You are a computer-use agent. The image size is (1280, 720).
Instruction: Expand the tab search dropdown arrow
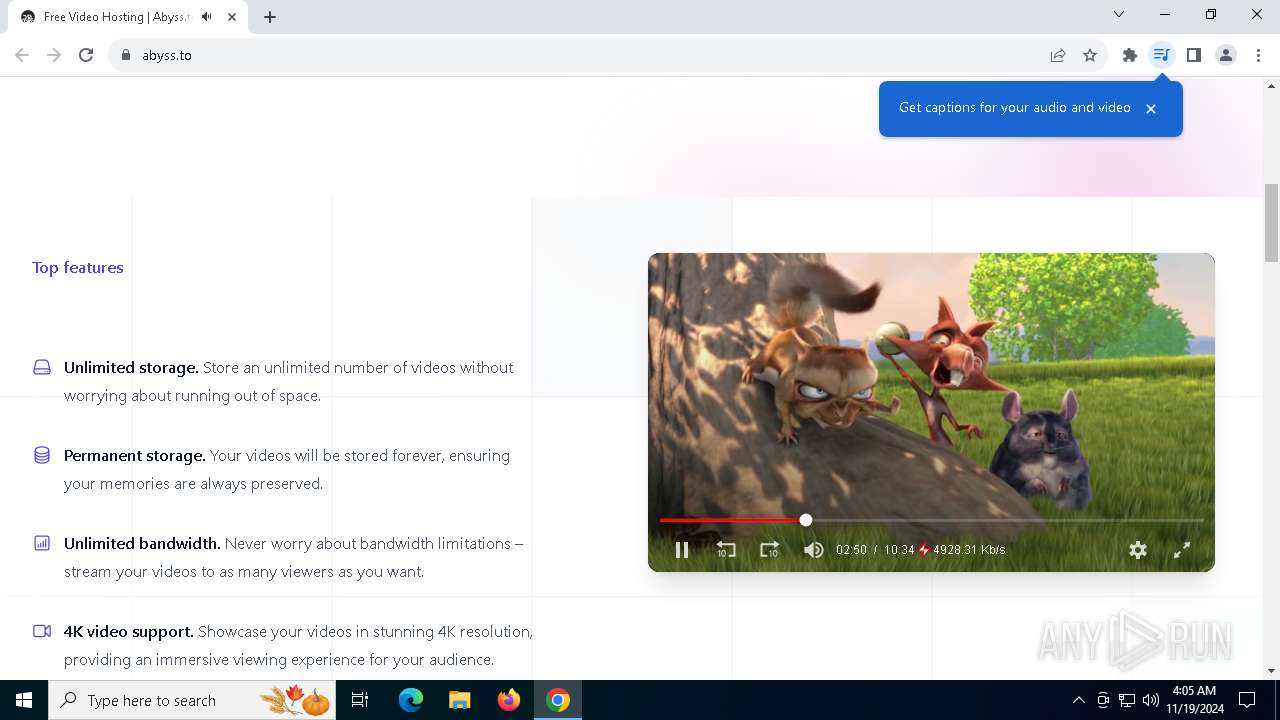1119,14
